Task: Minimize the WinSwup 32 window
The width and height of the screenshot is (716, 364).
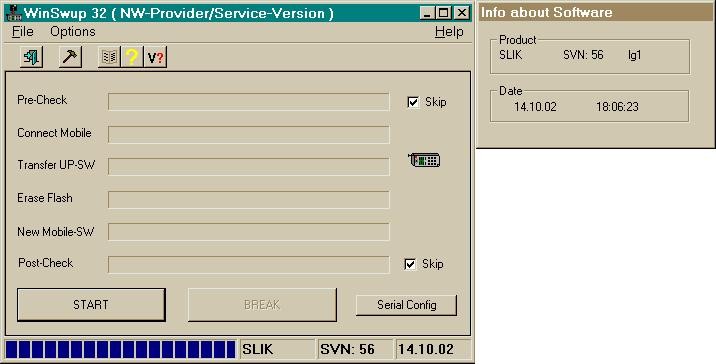Action: [427, 13]
